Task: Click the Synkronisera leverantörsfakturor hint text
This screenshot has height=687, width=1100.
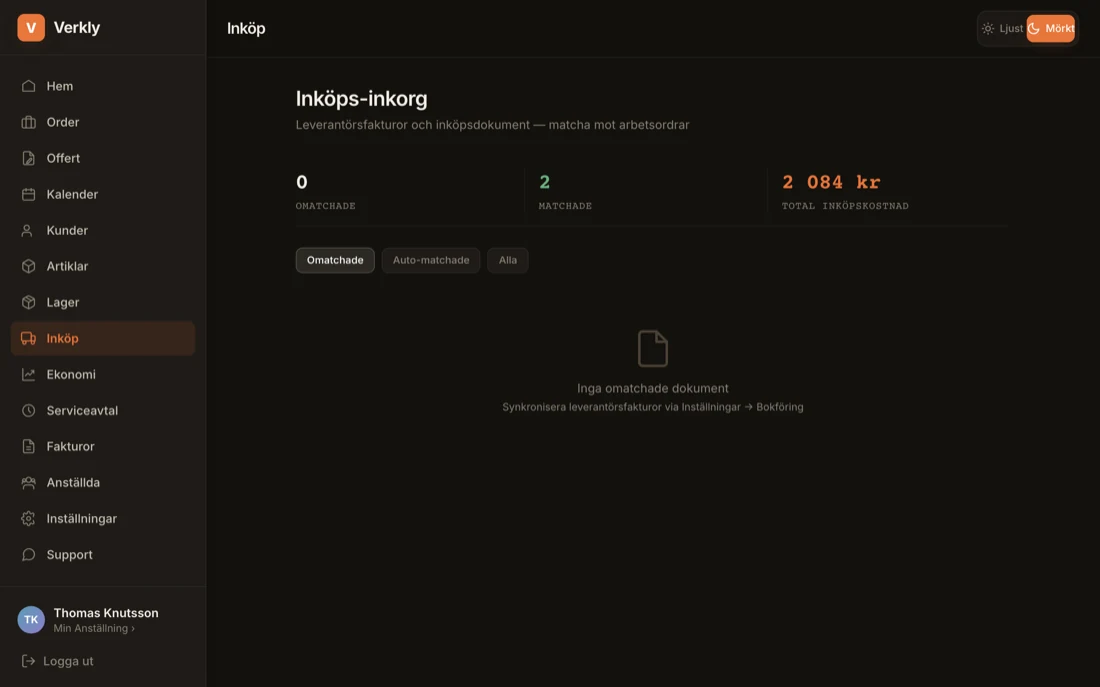Action: click(653, 407)
